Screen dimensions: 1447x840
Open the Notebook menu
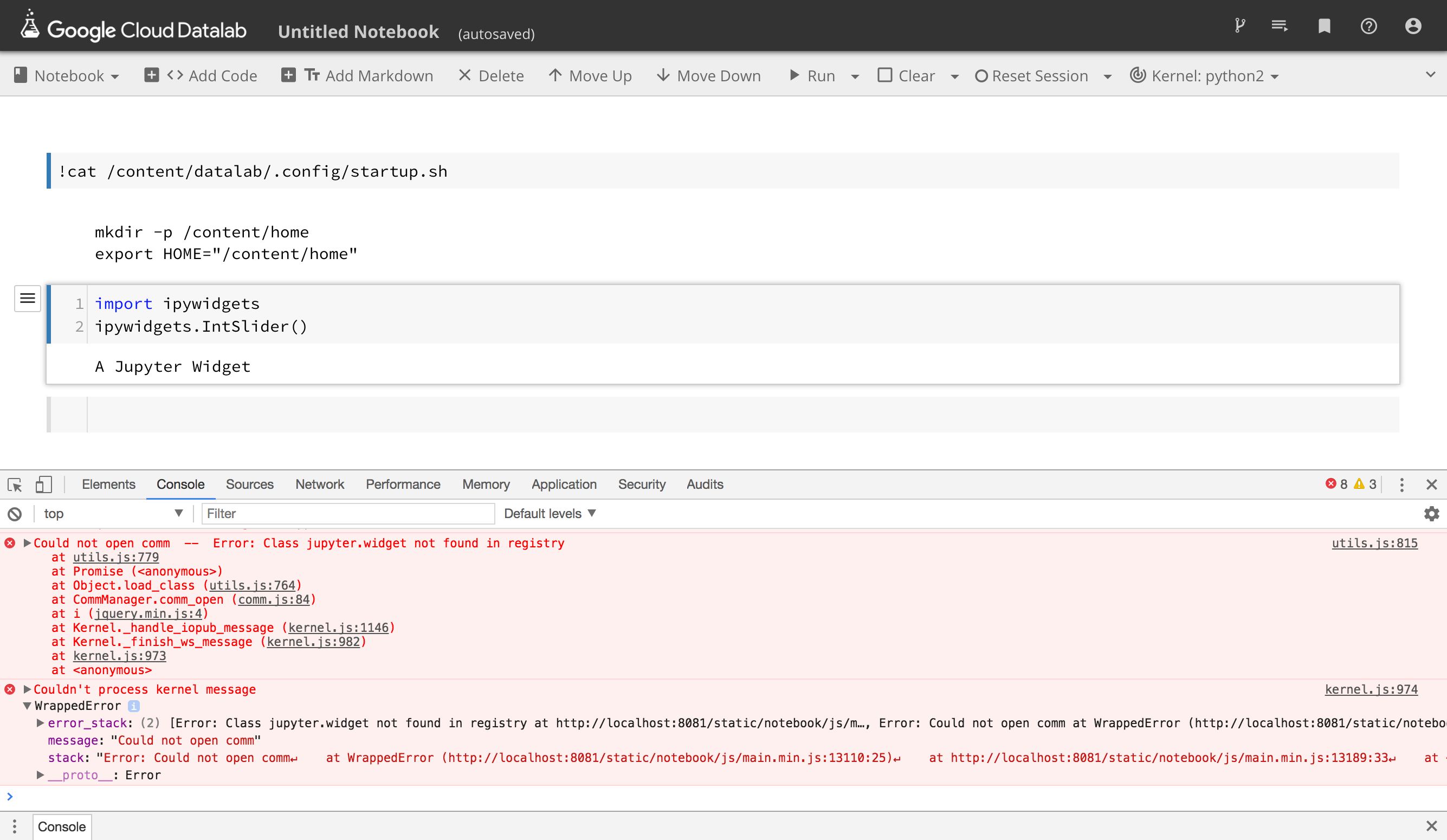[67, 75]
